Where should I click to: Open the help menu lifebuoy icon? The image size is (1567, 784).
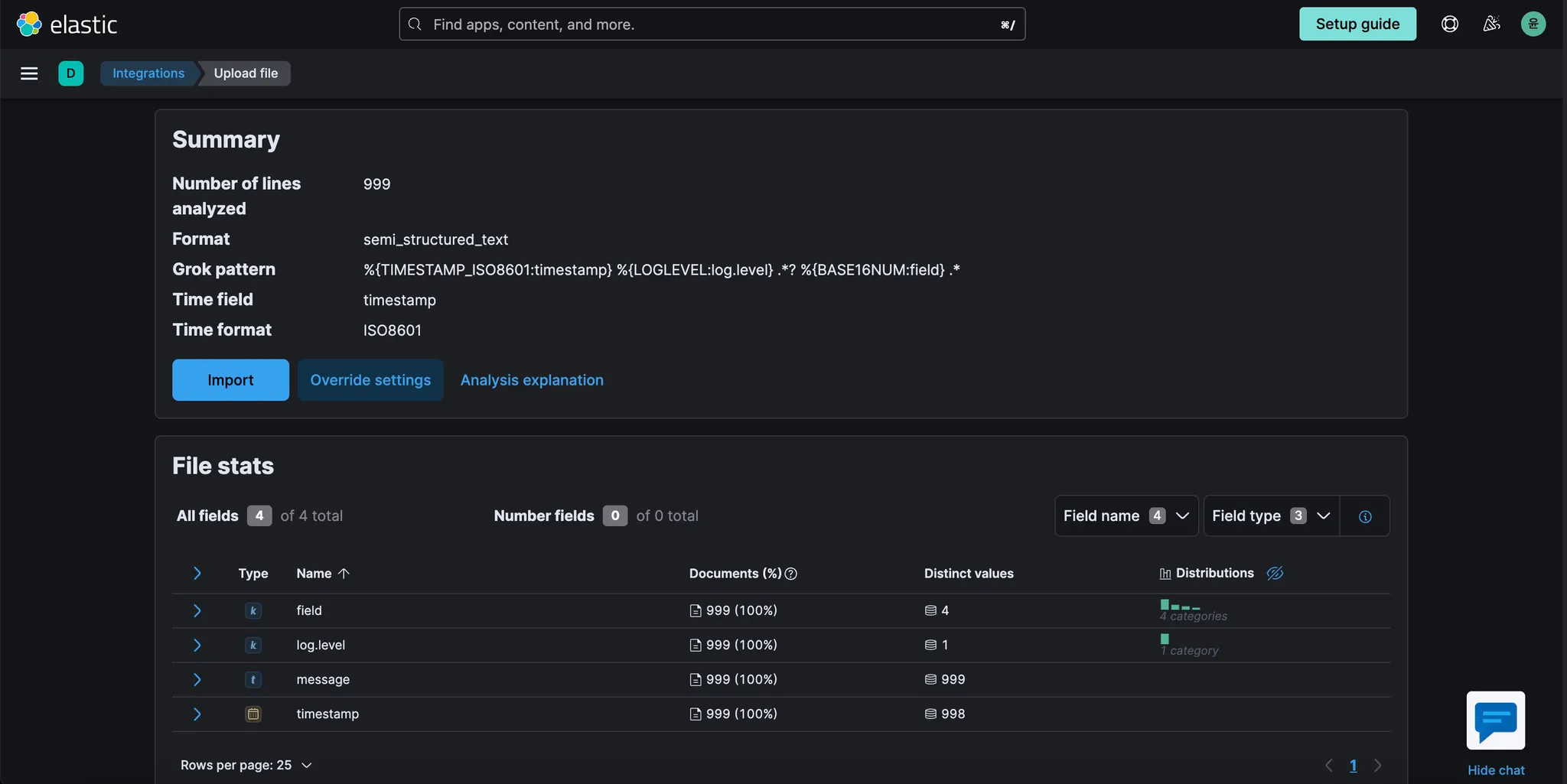click(x=1449, y=24)
